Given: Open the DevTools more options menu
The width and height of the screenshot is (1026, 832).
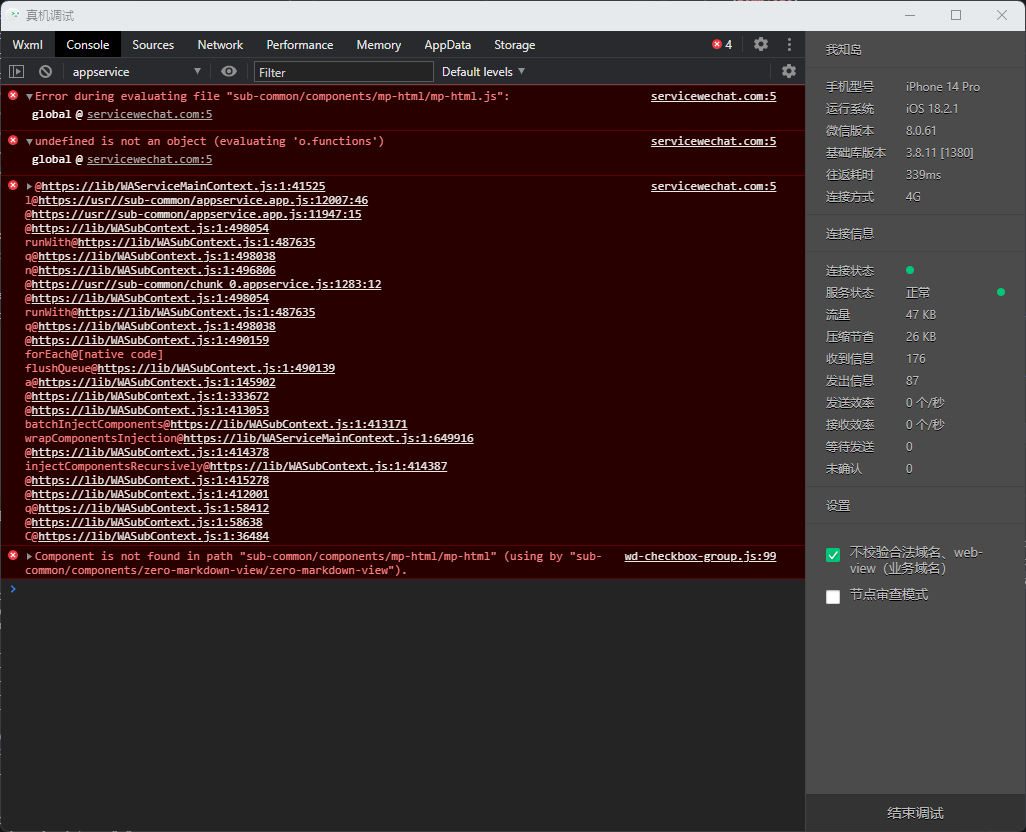Looking at the screenshot, I should tap(789, 44).
